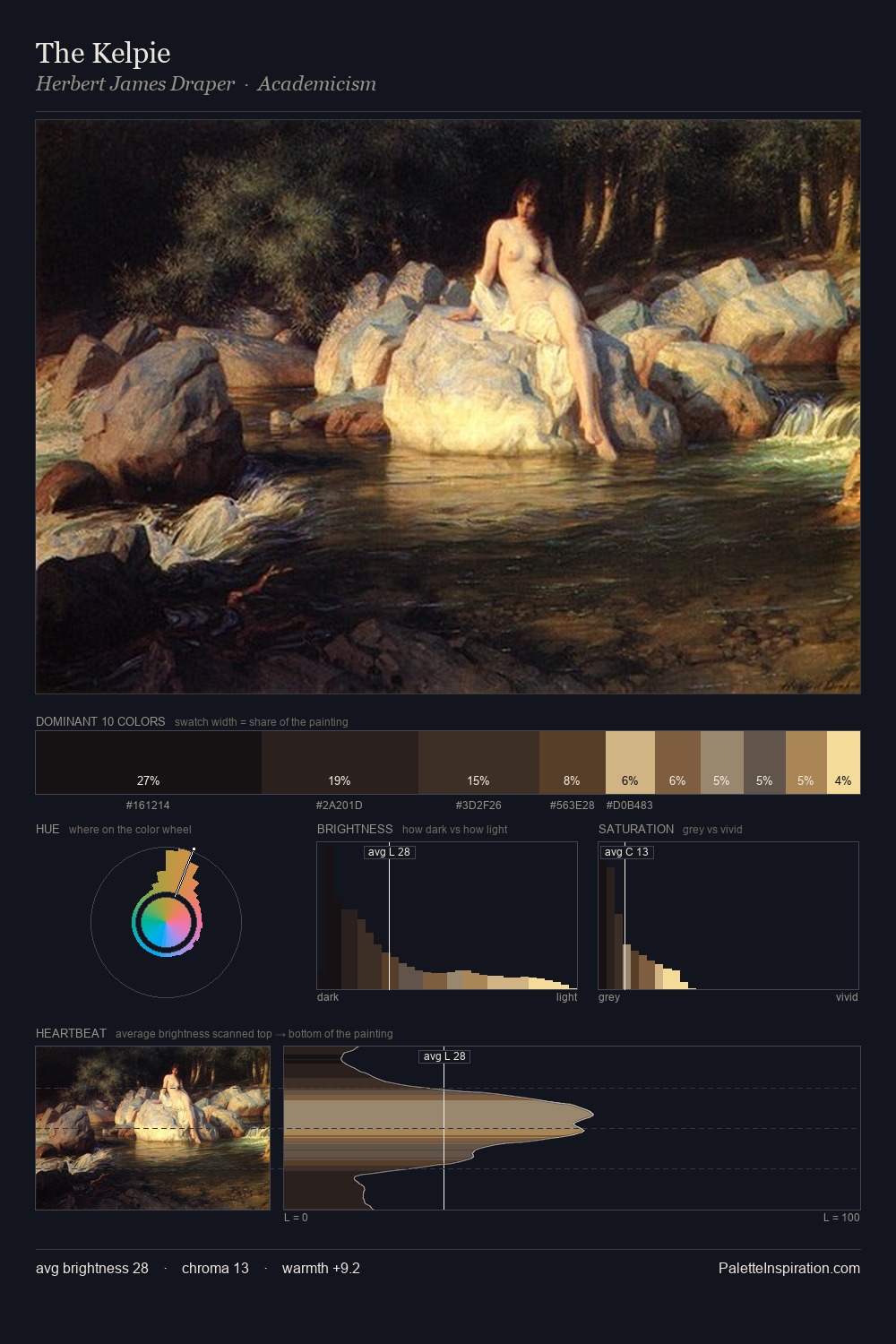Click "swatch width = share of the painting"

tap(261, 722)
